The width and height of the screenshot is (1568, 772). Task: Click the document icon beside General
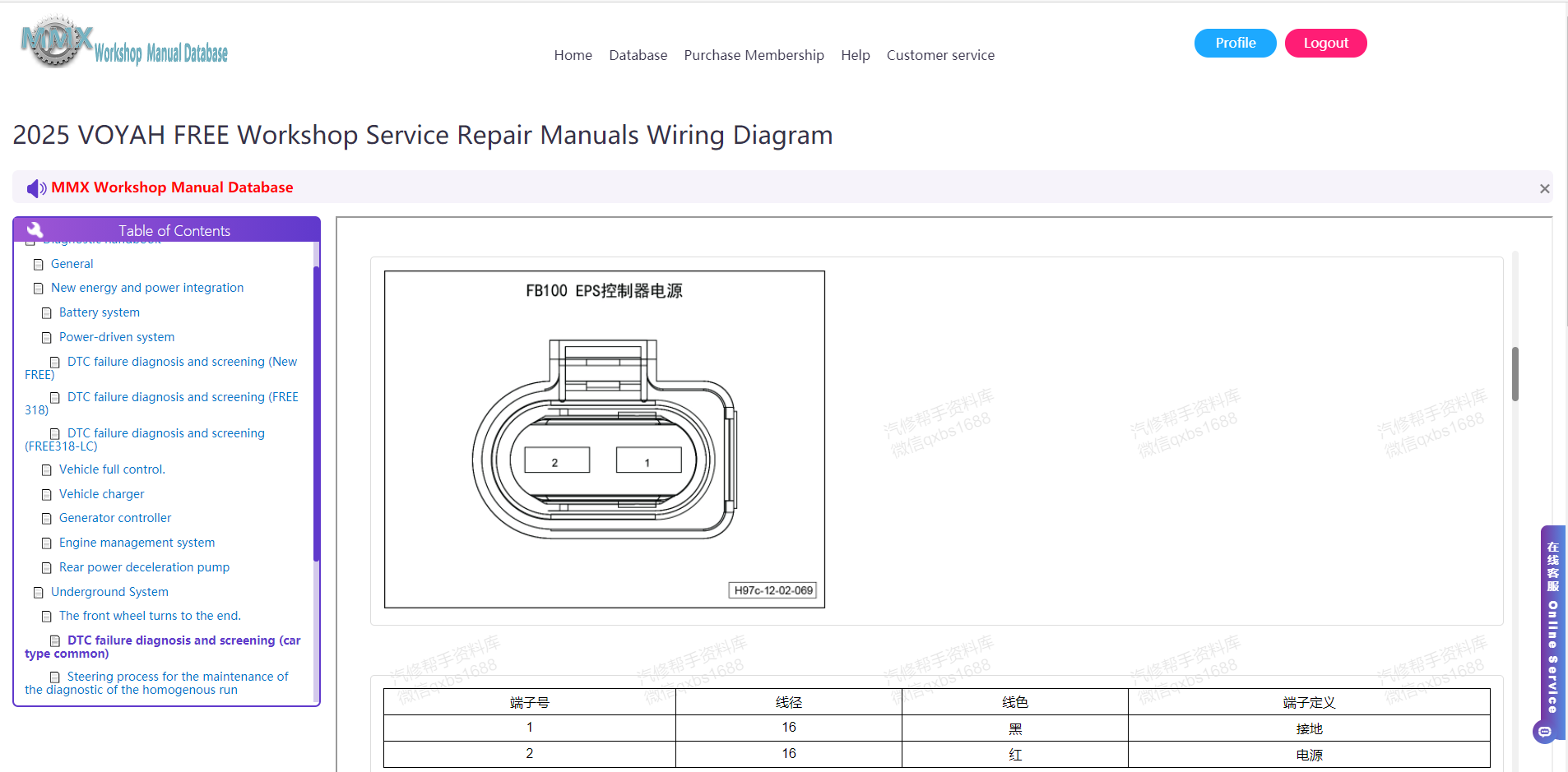38,265
